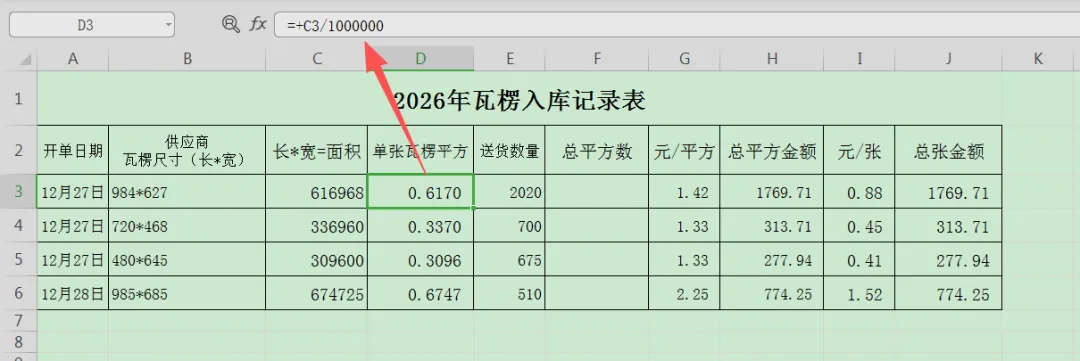The height and width of the screenshot is (361, 1080).
Task: Click the select-all corner triangle
Action: 25,60
